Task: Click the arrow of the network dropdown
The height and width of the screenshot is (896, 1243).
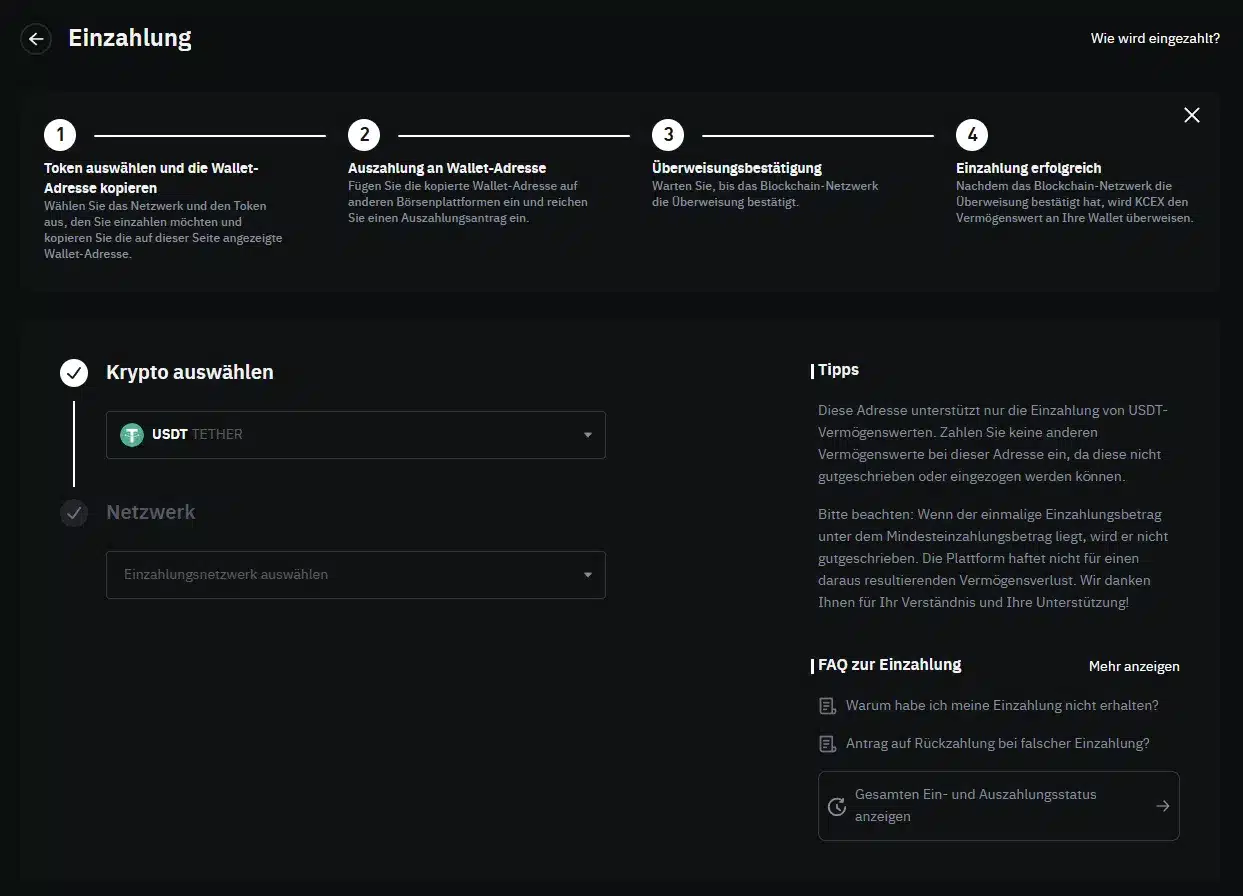Action: tap(588, 575)
